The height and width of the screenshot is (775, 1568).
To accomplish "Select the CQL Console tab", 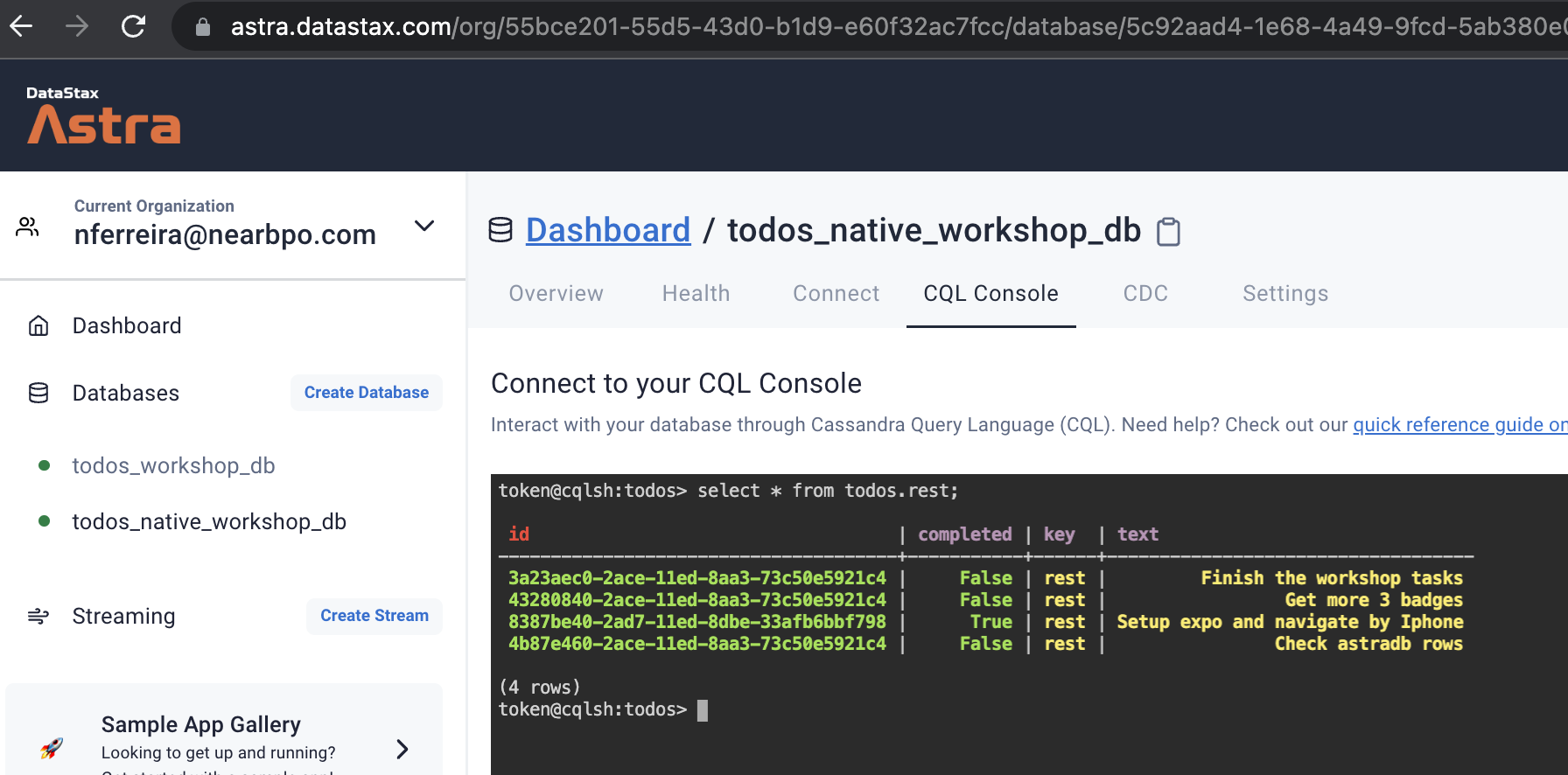I will coord(991,293).
